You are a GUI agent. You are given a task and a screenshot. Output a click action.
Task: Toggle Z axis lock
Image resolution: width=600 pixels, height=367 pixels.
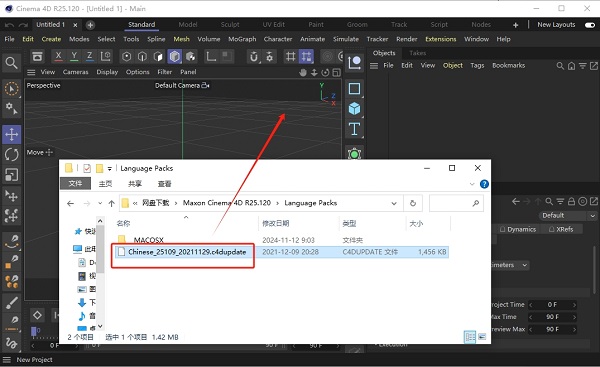pos(90,57)
